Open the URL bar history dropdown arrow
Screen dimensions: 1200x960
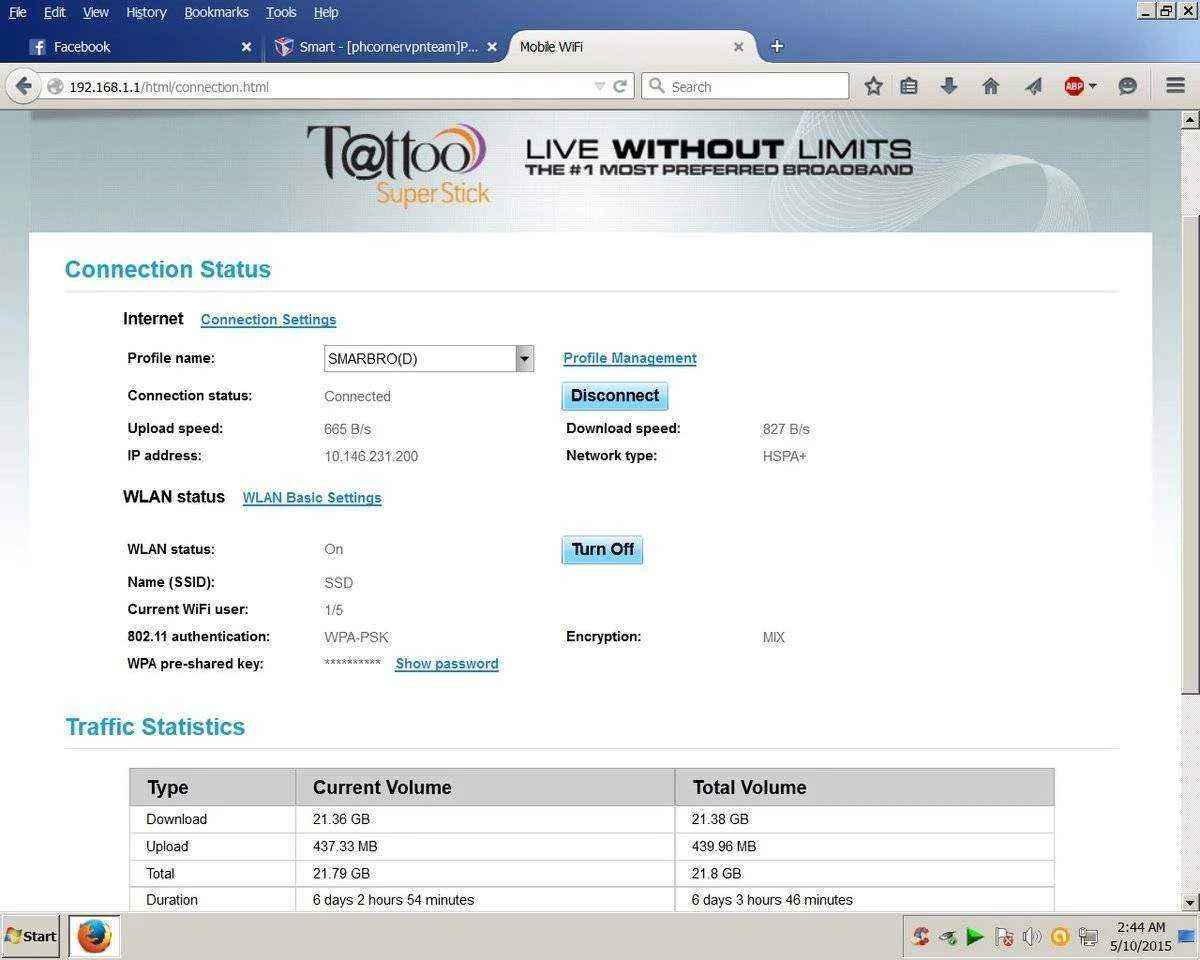click(599, 86)
